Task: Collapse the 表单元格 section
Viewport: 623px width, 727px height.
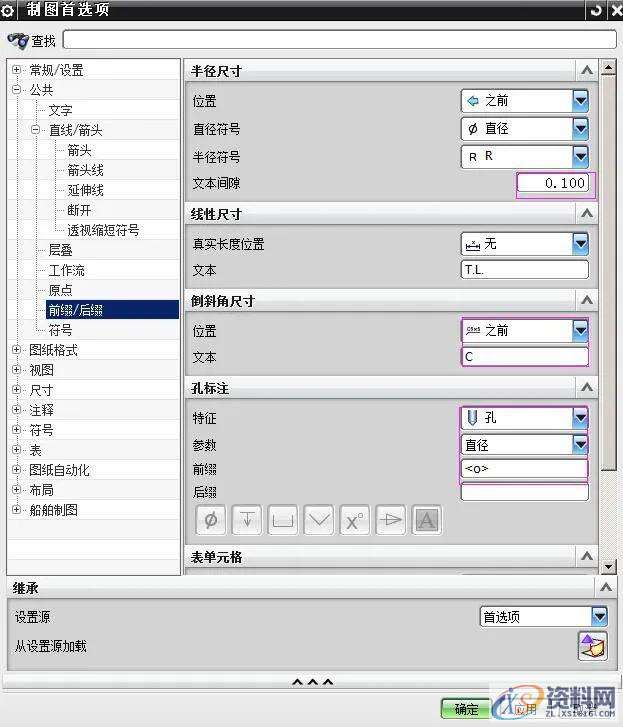Action: (587, 555)
